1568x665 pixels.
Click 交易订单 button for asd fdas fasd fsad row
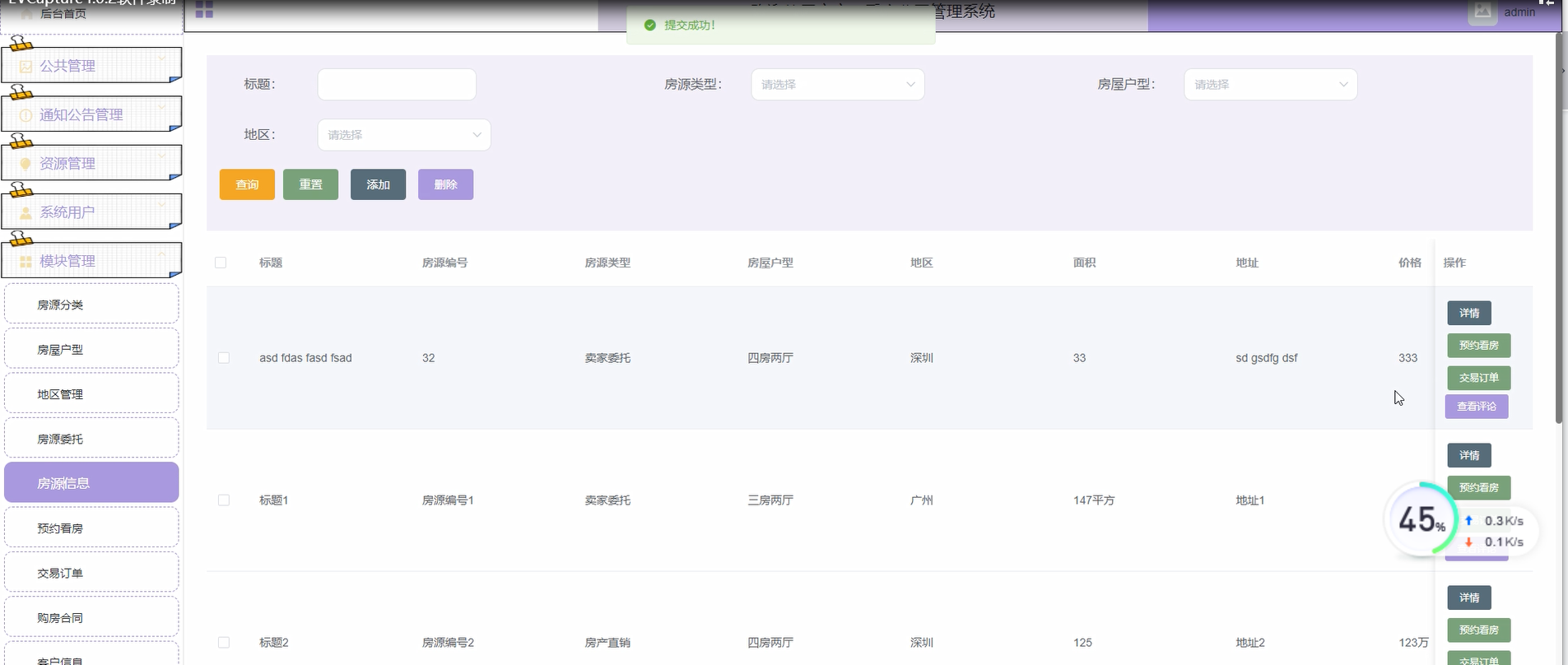(1479, 378)
